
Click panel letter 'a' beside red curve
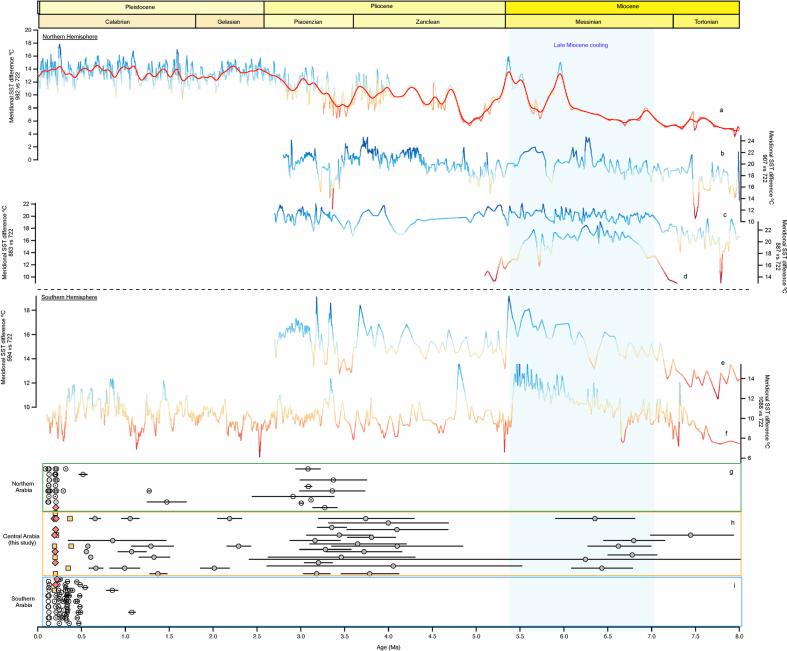pyautogui.click(x=721, y=109)
